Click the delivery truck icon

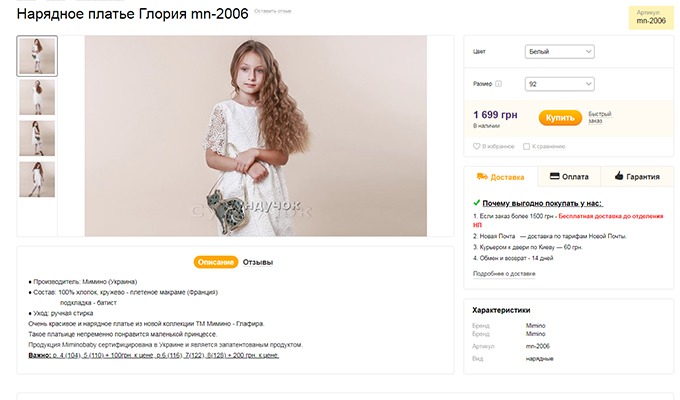(482, 176)
